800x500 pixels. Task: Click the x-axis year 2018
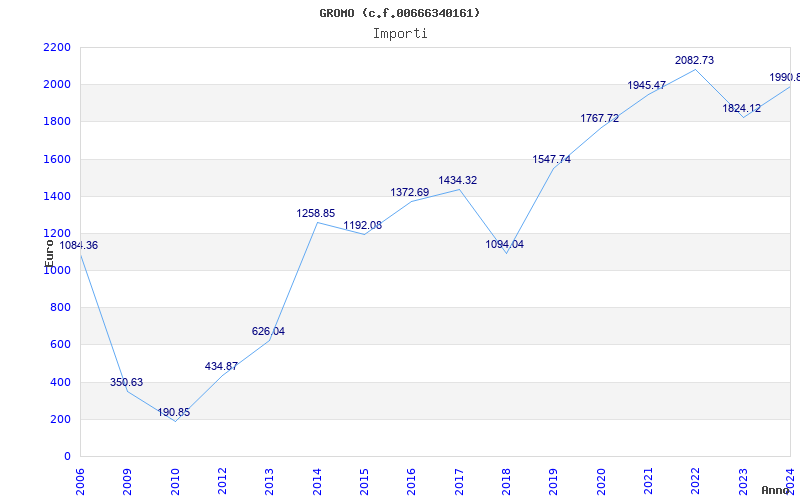coord(506,482)
